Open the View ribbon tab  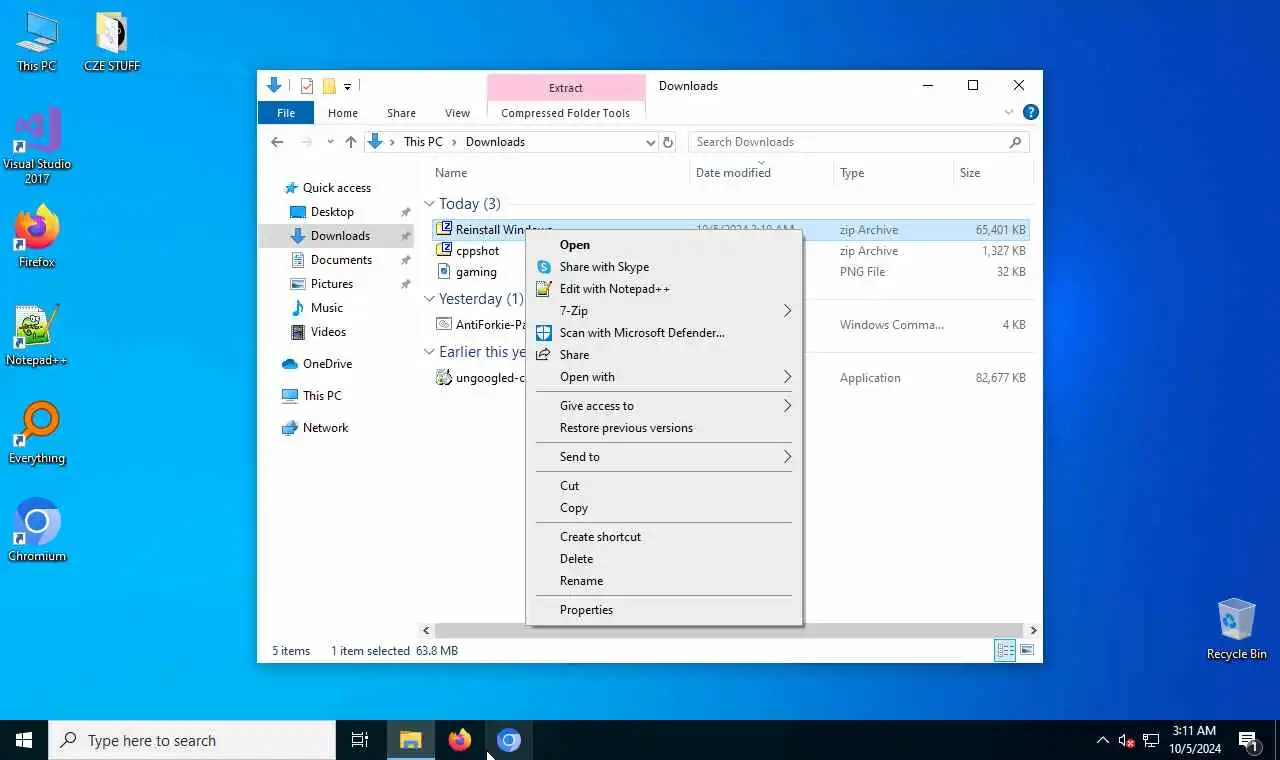pos(457,113)
